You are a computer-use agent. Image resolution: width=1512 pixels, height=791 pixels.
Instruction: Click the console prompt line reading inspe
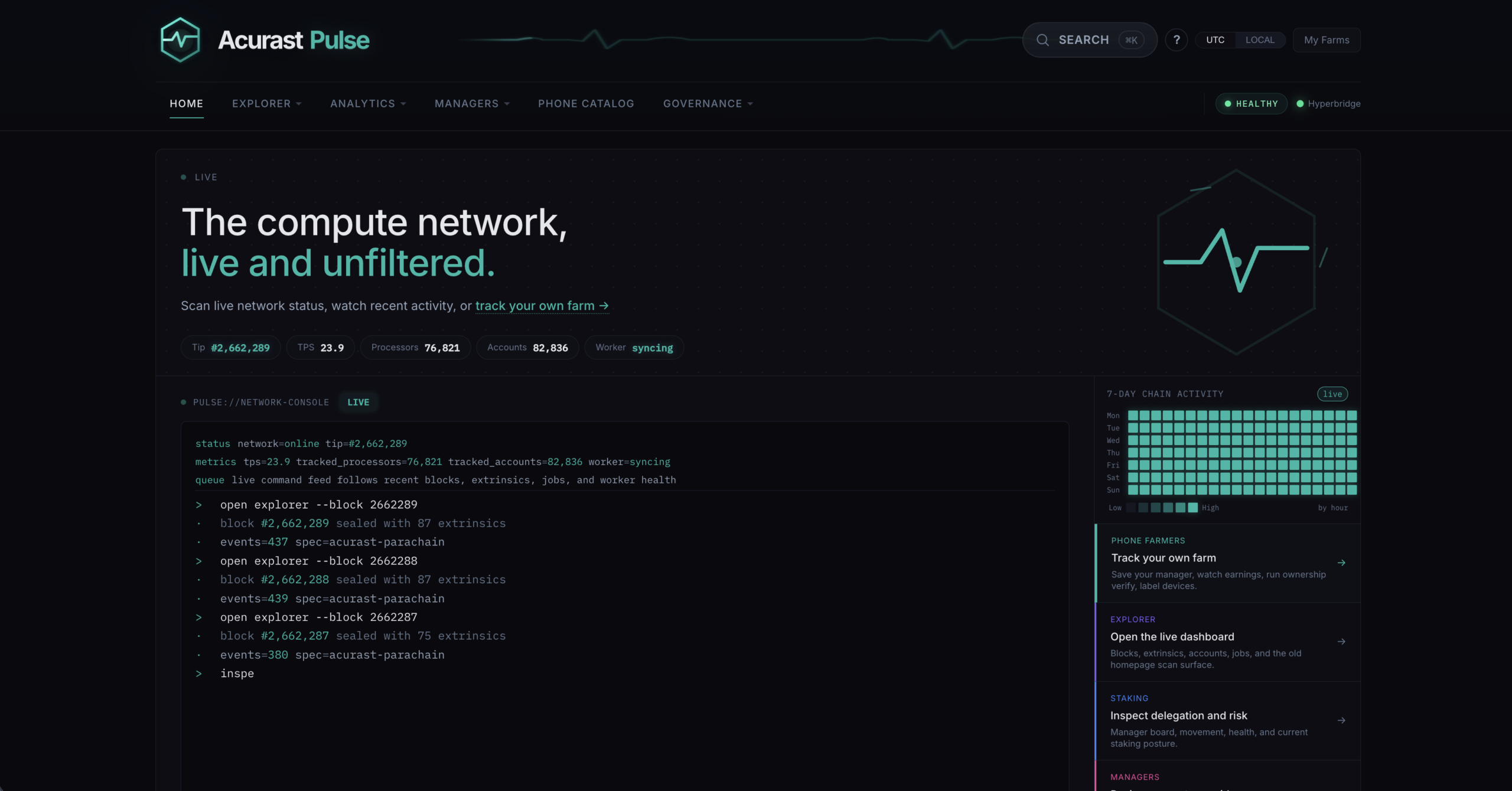click(237, 674)
